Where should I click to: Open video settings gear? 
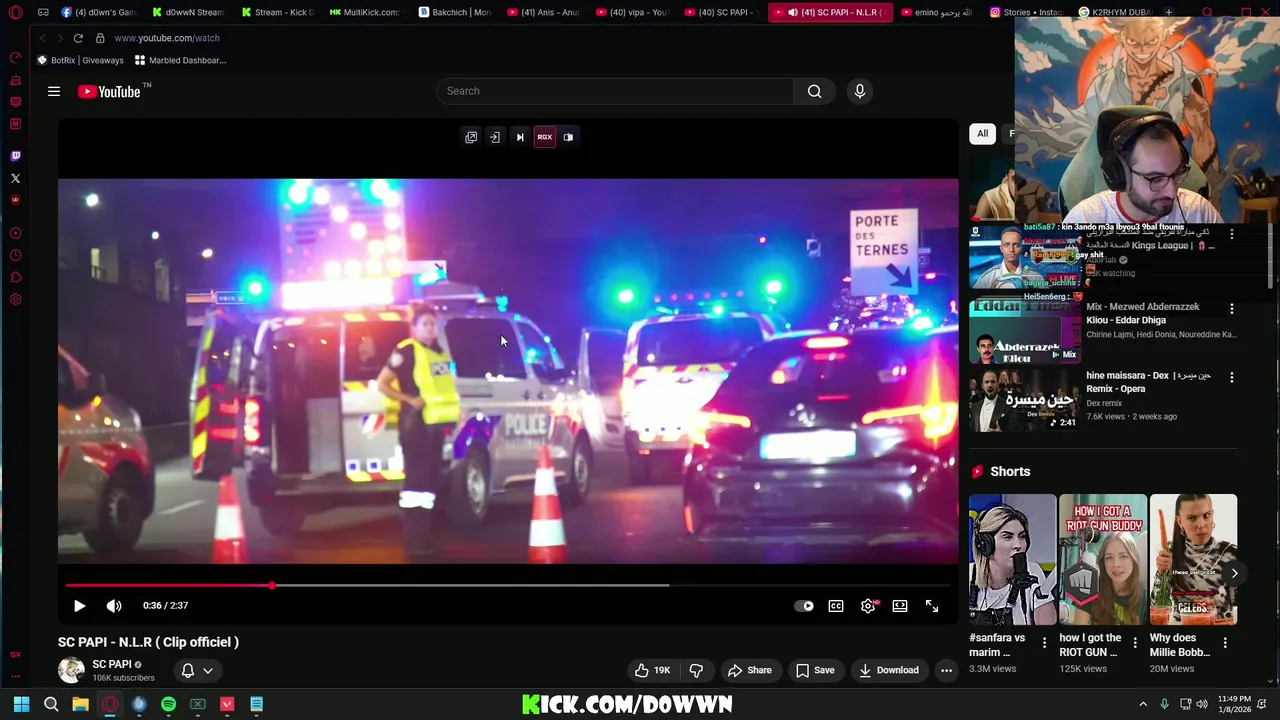(x=868, y=605)
